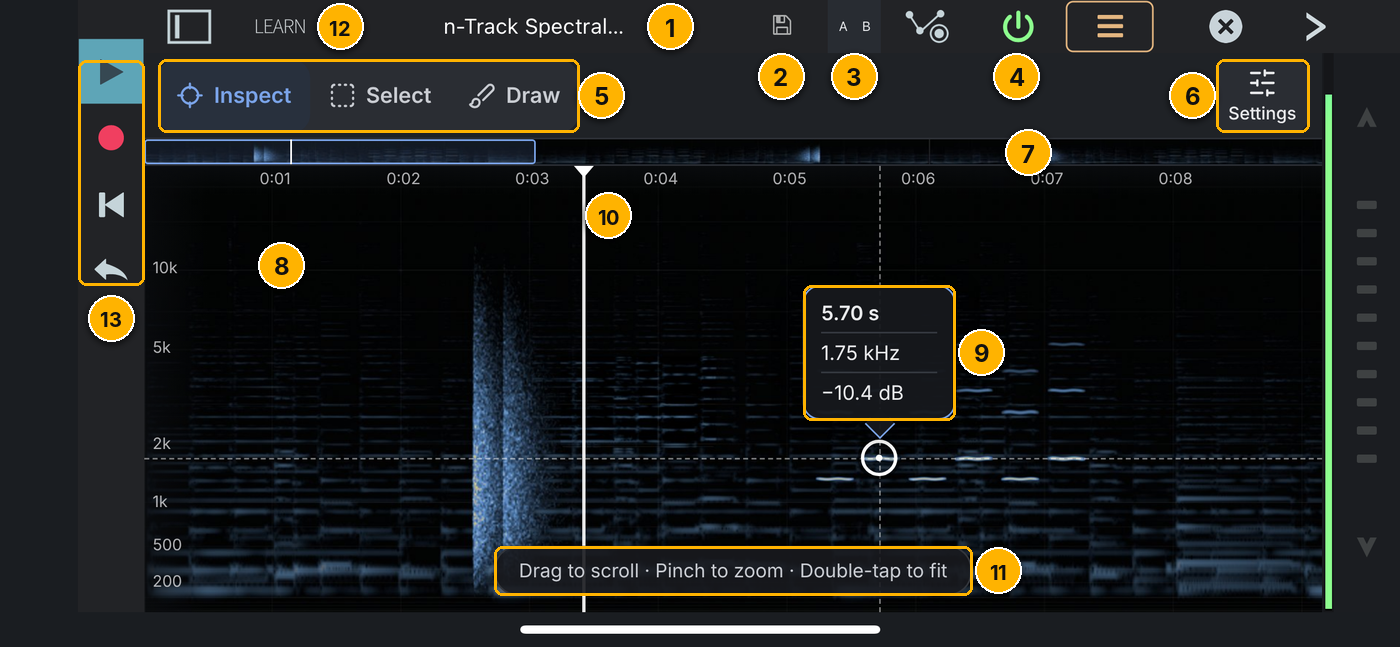Click the 0:05 time ruler label

pyautogui.click(x=789, y=179)
